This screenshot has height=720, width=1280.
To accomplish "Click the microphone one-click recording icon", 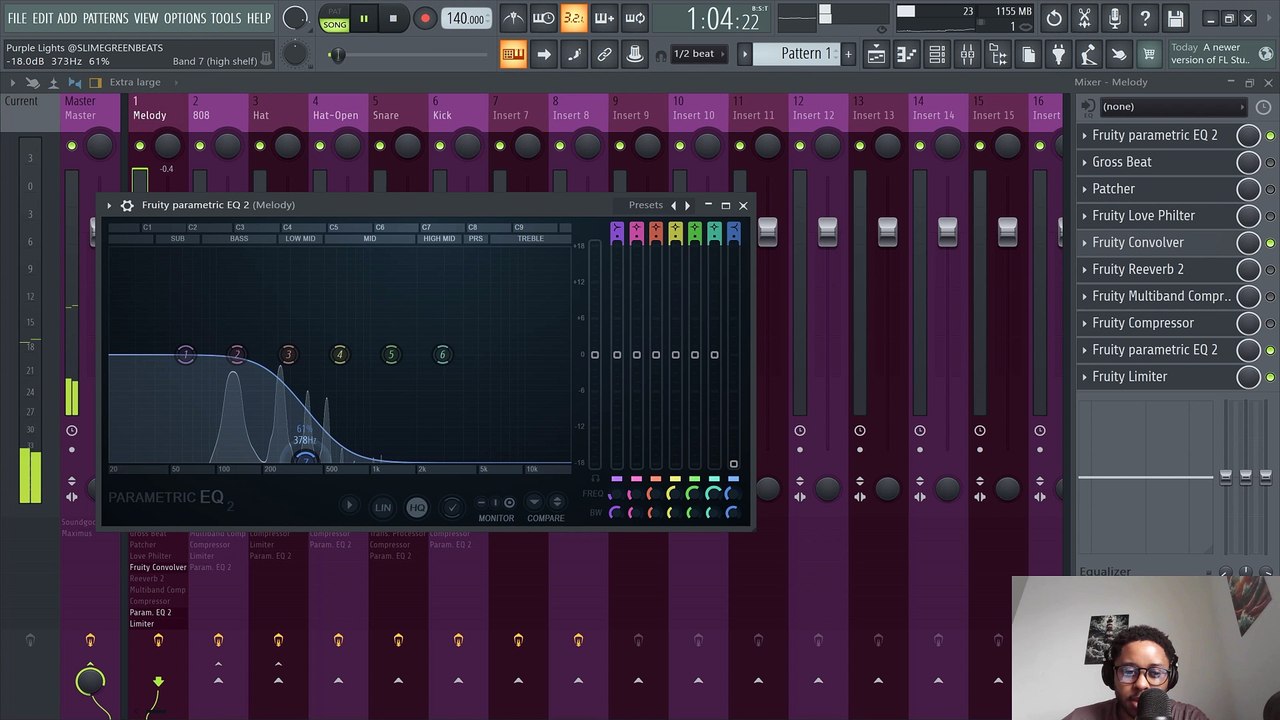I will click(x=1115, y=18).
